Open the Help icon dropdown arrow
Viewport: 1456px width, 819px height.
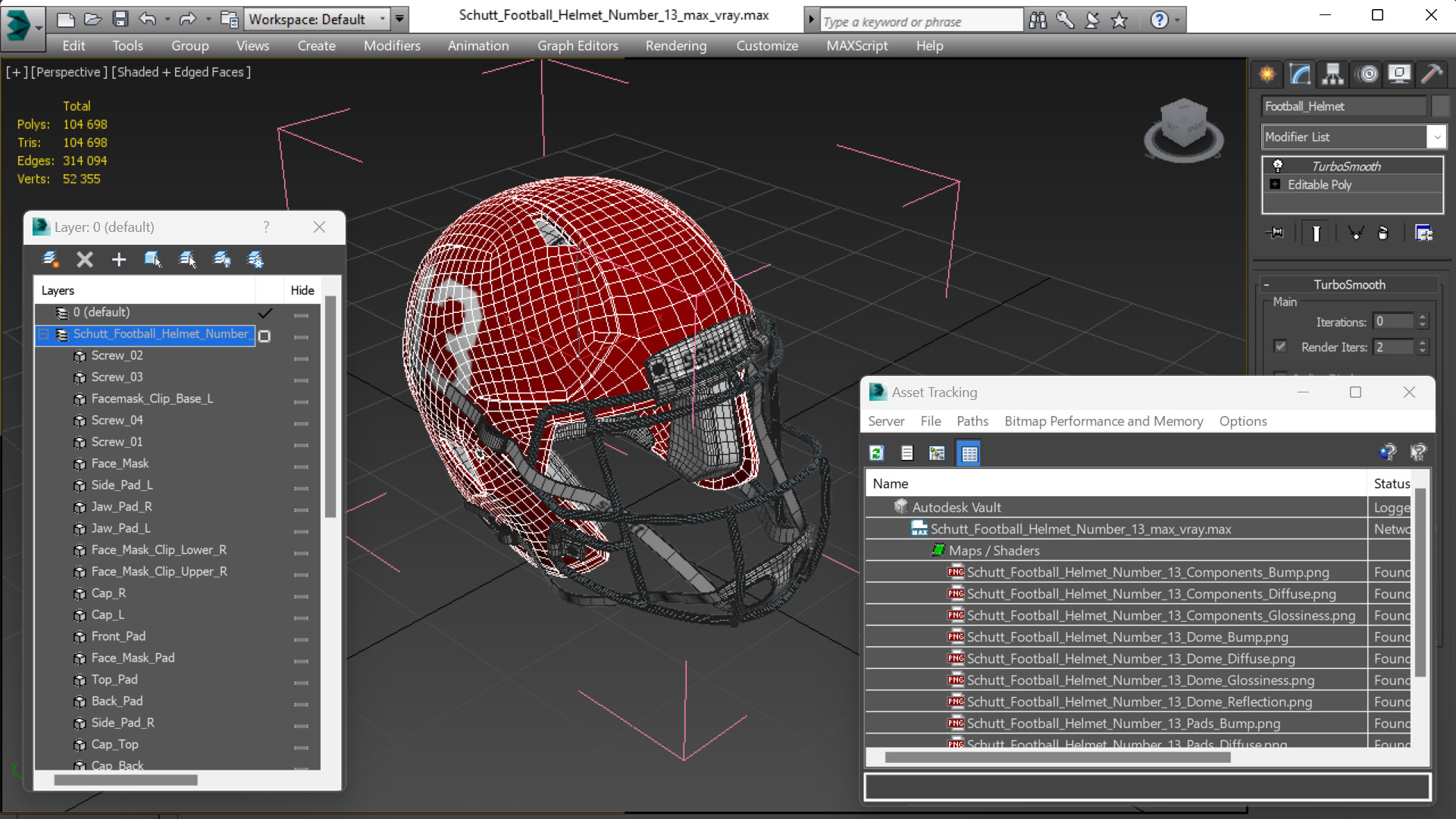[1177, 20]
